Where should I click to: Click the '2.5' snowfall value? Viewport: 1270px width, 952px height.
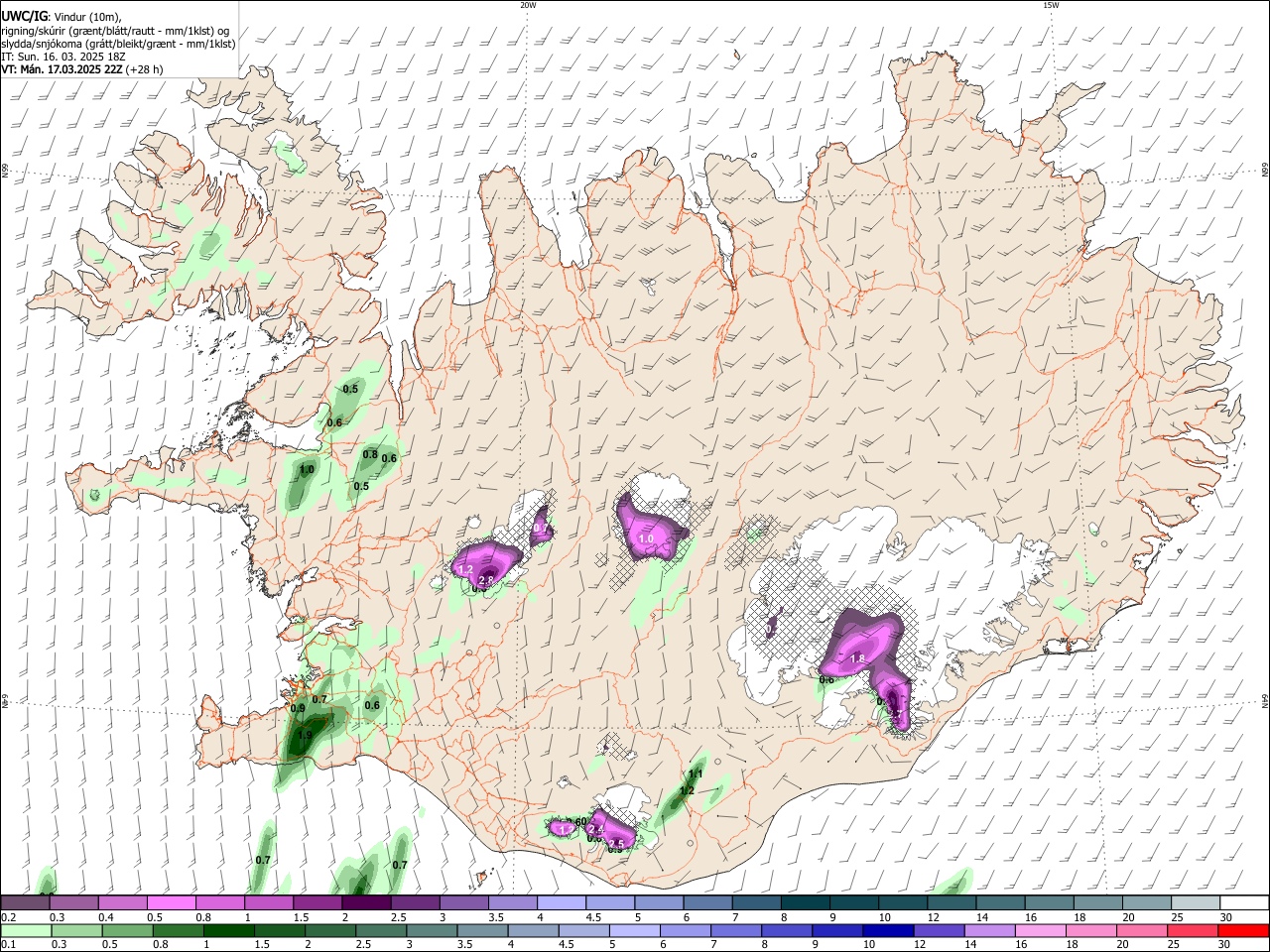tap(616, 845)
